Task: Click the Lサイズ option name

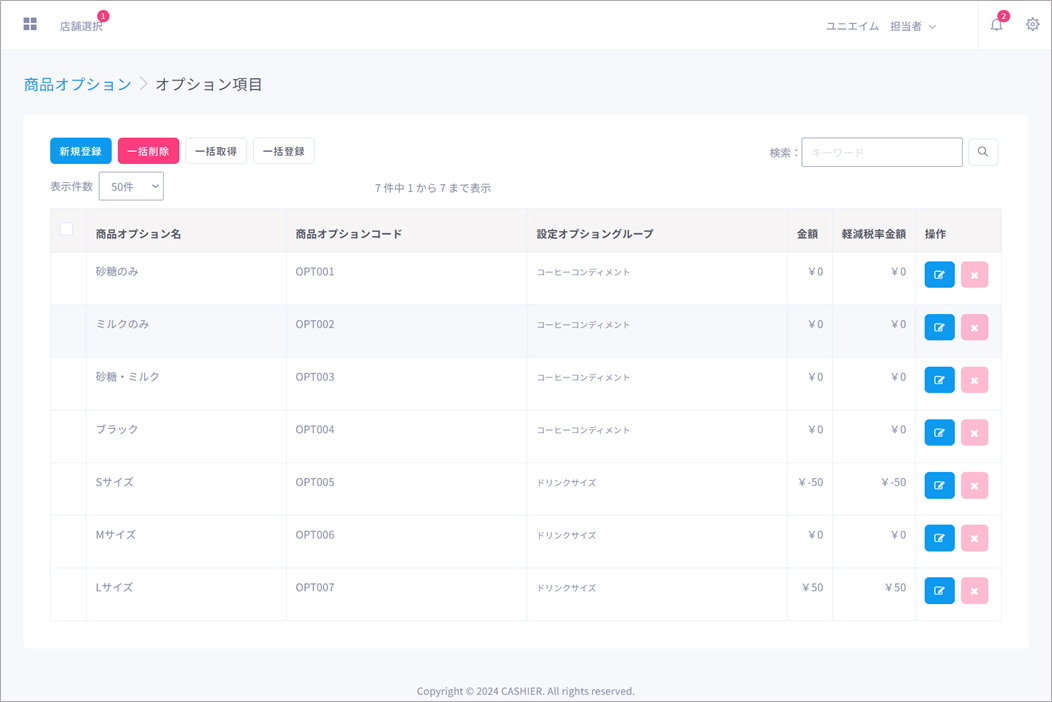Action: pyautogui.click(x=114, y=587)
